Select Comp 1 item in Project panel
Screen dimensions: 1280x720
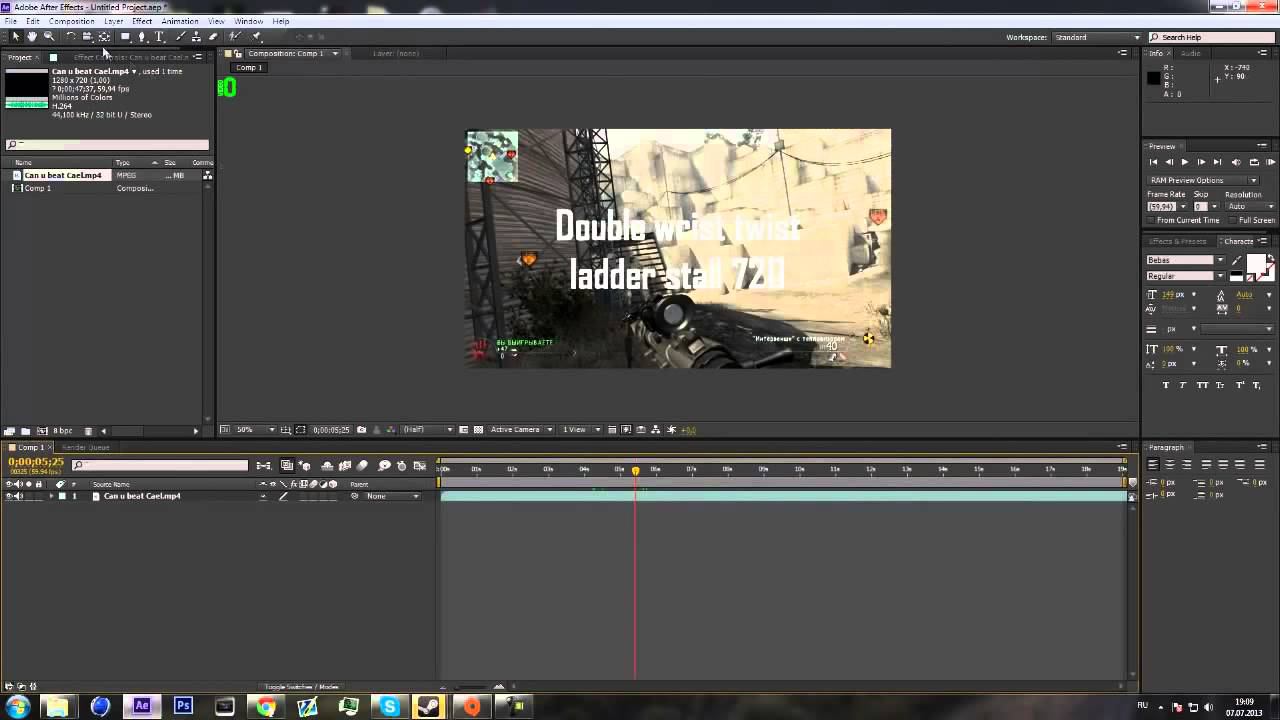[x=37, y=188]
